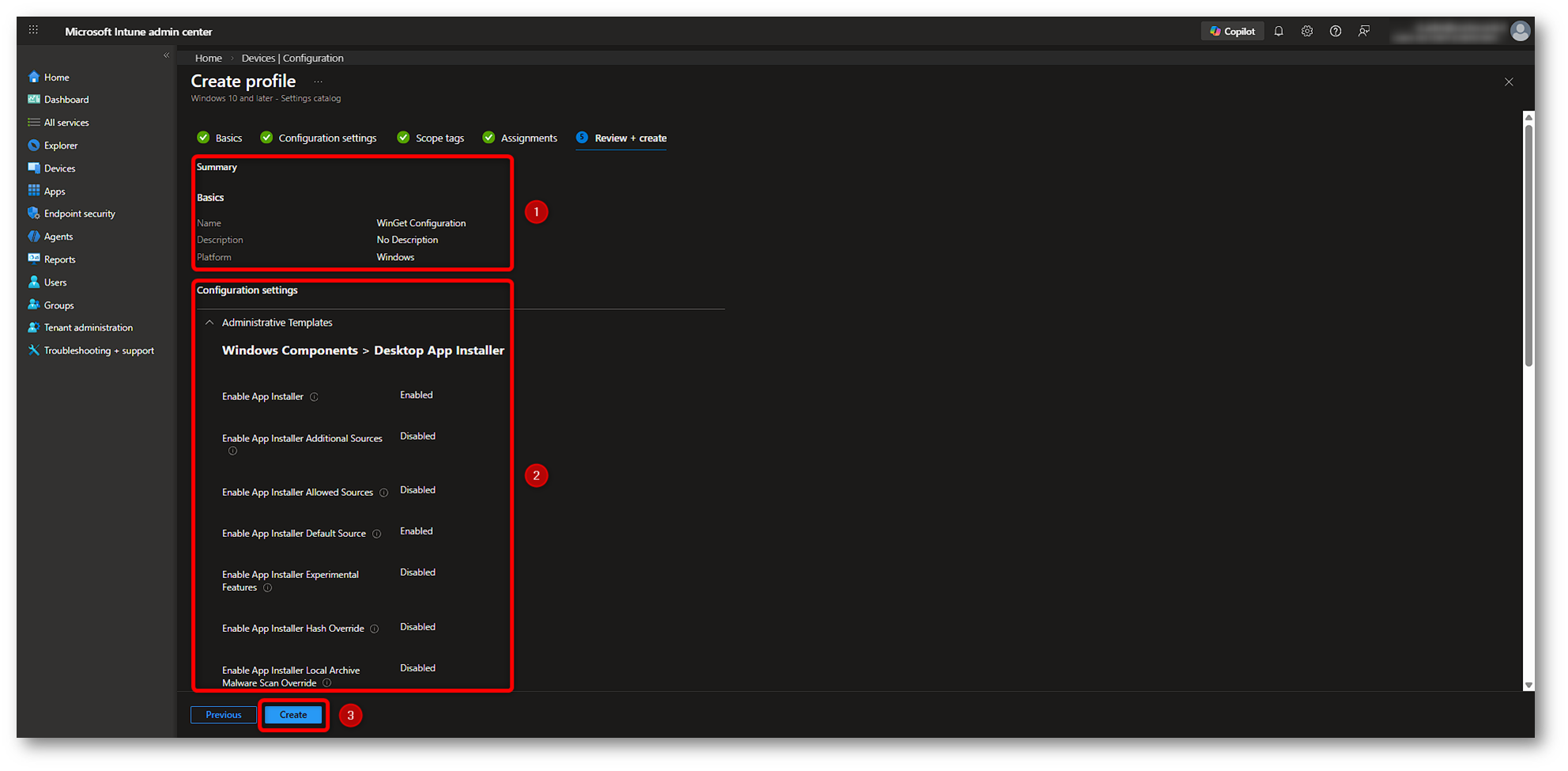Click Enabled value for Default Source
1568x771 pixels.
[x=416, y=531]
